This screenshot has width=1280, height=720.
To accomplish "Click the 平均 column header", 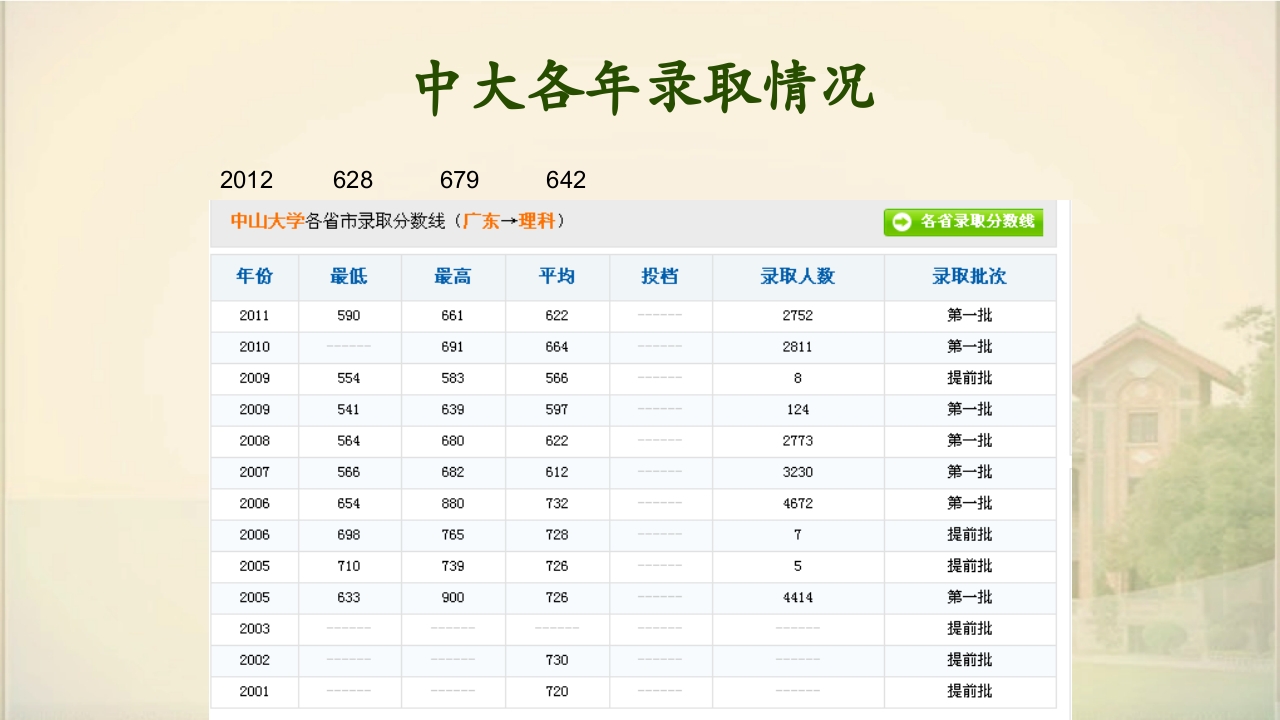I will [x=556, y=277].
